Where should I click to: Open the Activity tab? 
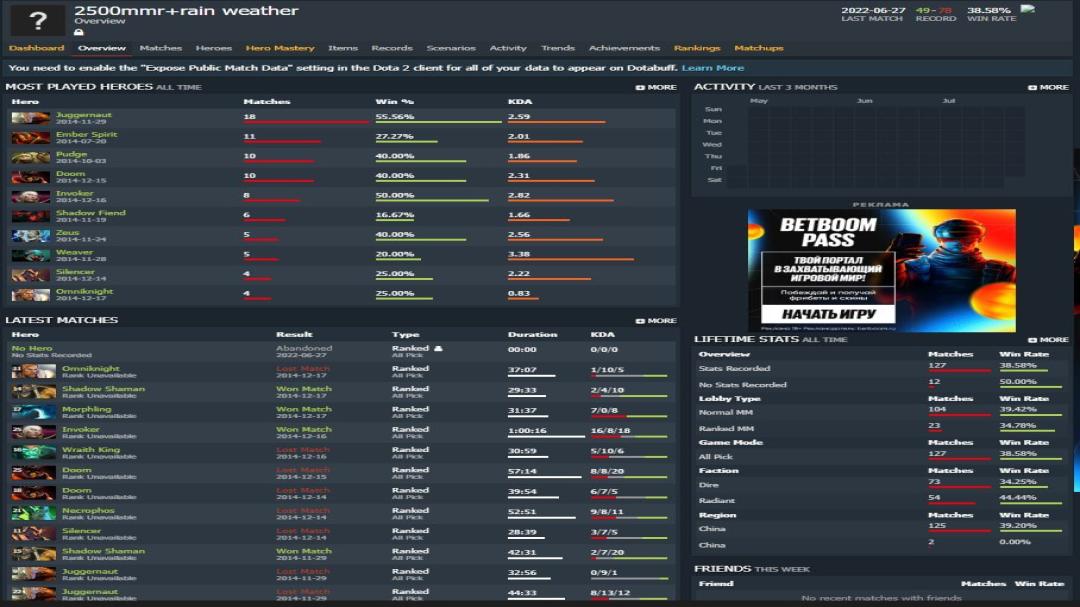tap(508, 48)
